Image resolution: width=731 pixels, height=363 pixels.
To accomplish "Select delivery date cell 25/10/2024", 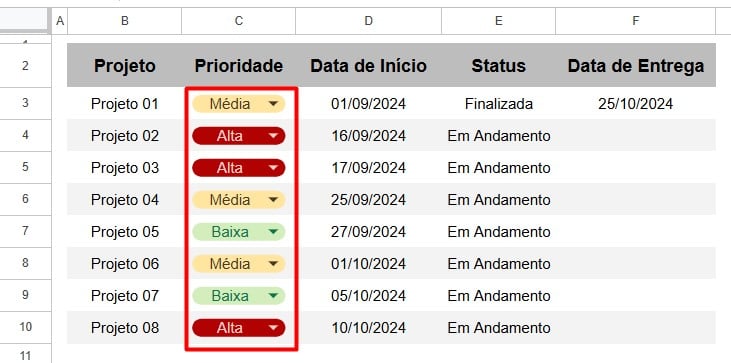I will click(635, 104).
